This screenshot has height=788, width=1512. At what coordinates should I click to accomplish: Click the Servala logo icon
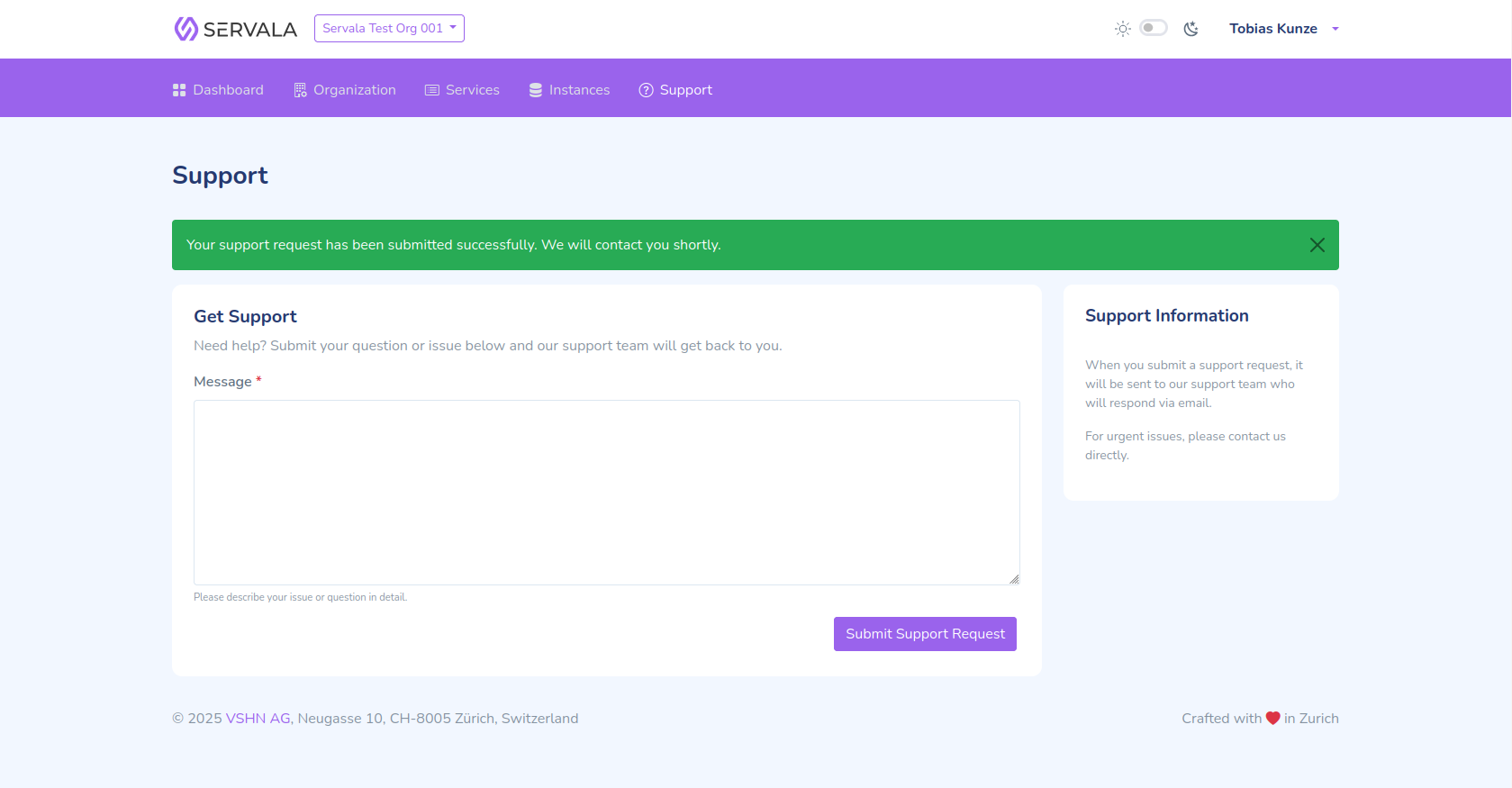pos(186,29)
